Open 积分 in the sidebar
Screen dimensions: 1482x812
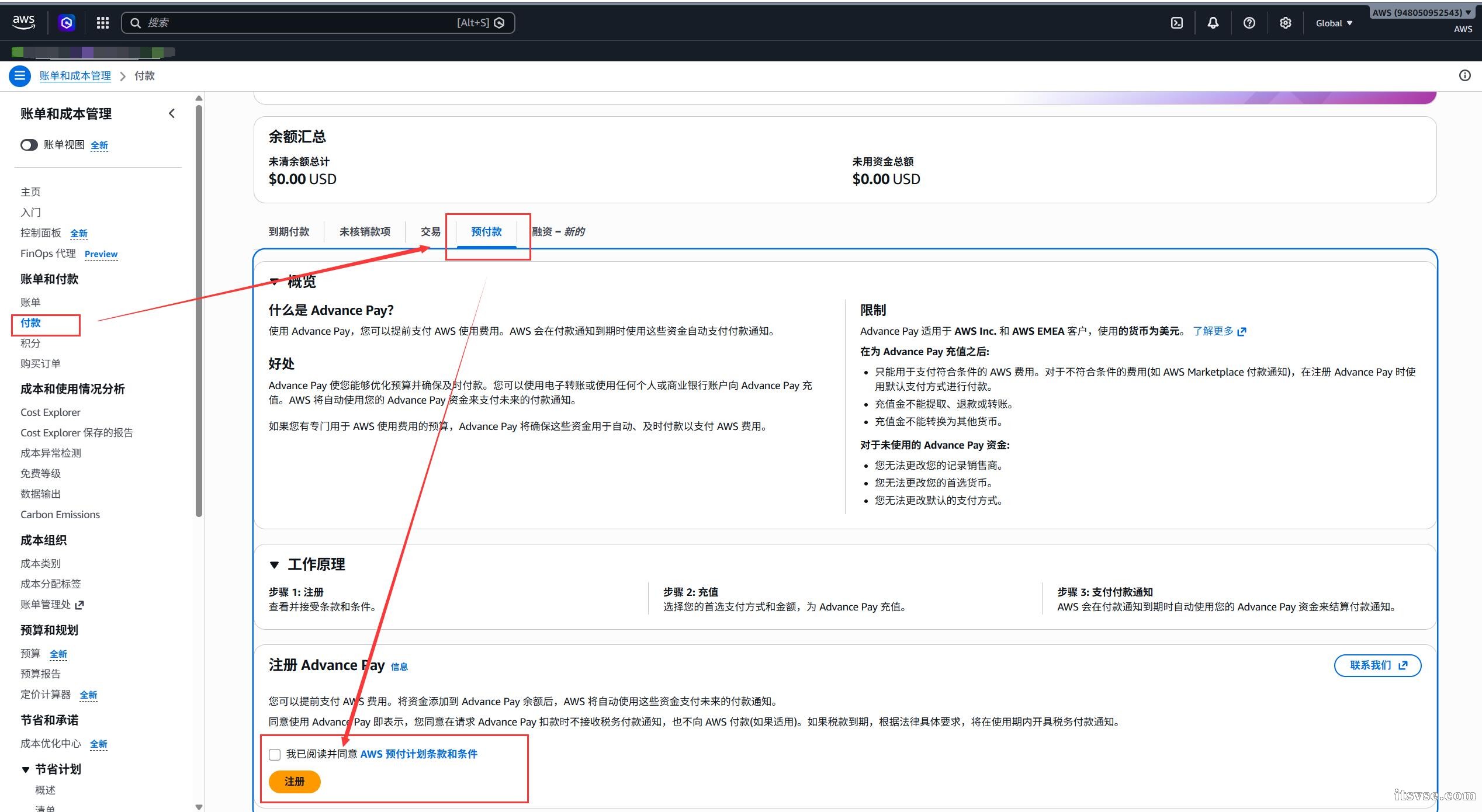point(31,343)
